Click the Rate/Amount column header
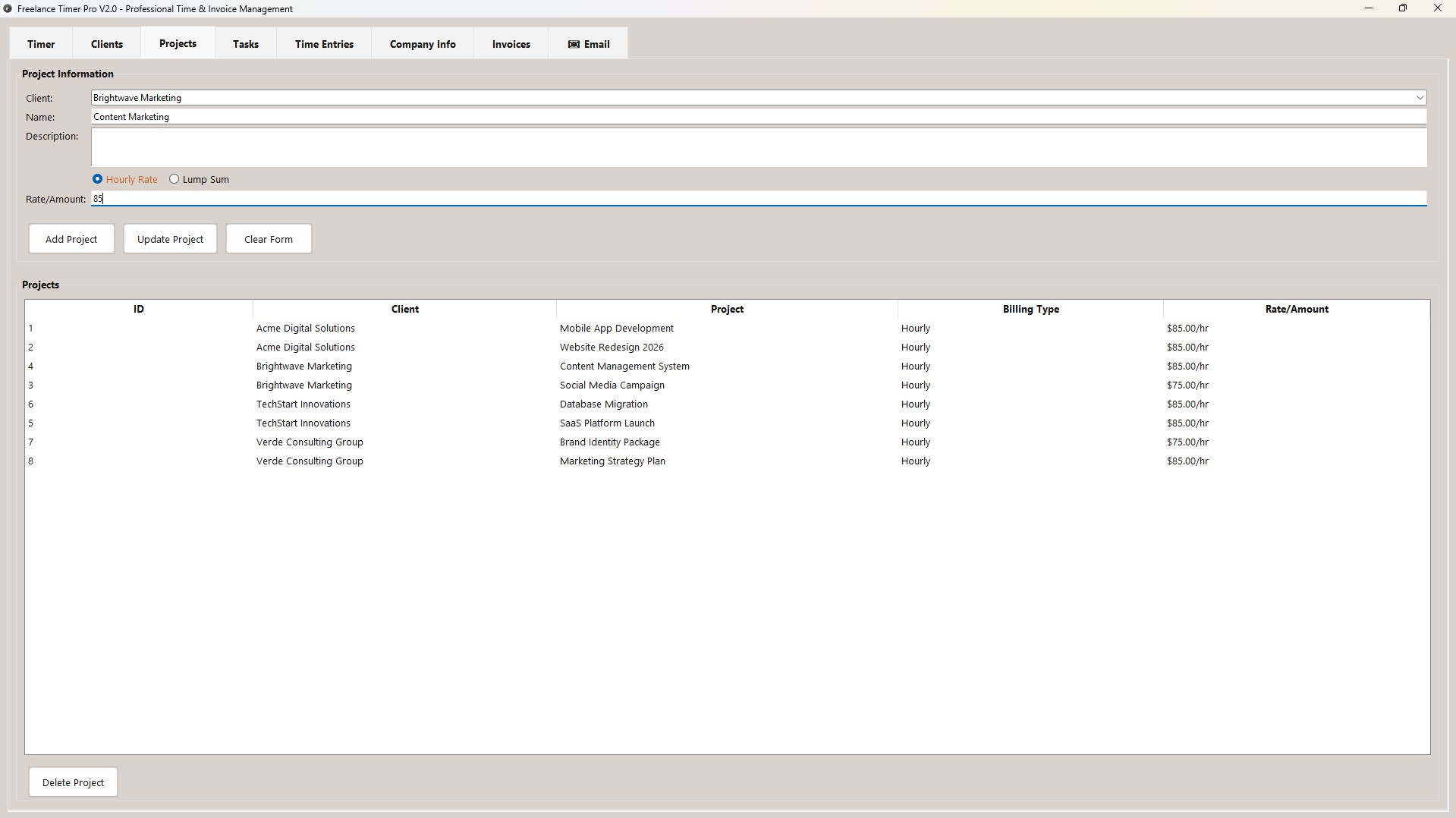Viewport: 1456px width, 818px height. [x=1296, y=309]
